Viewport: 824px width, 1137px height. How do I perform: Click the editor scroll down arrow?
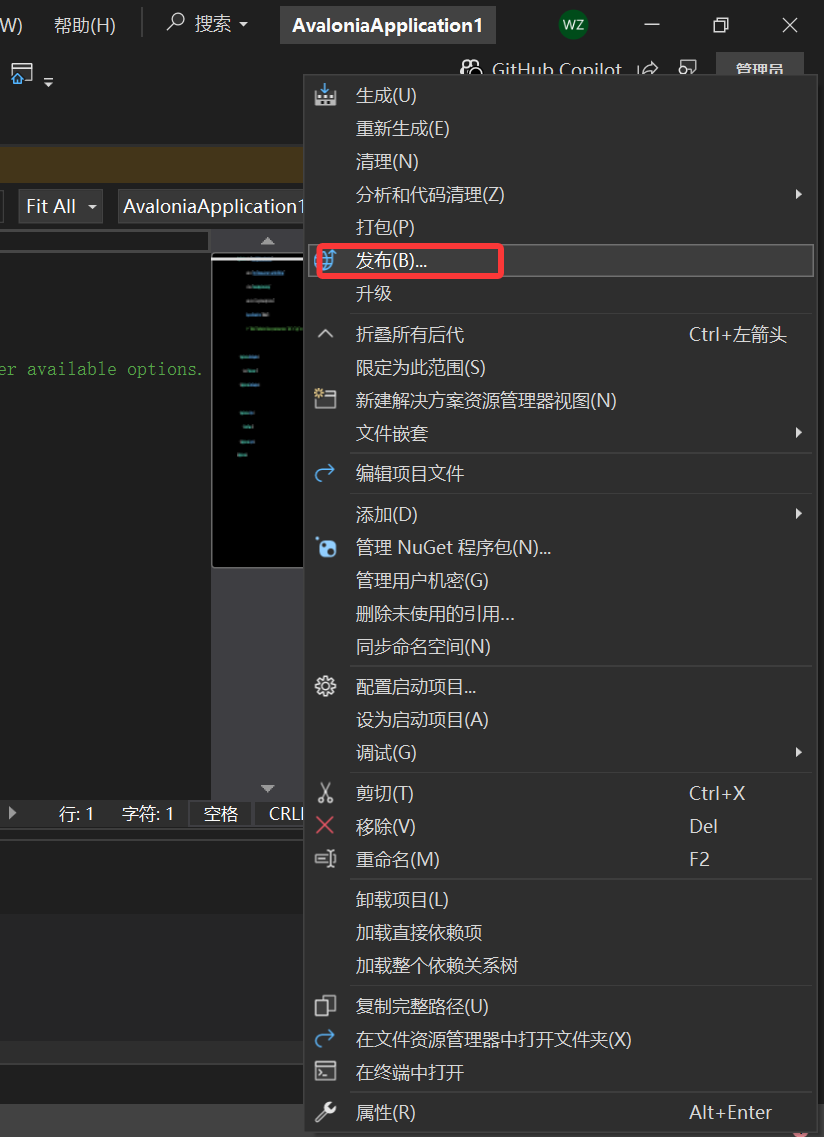click(268, 788)
